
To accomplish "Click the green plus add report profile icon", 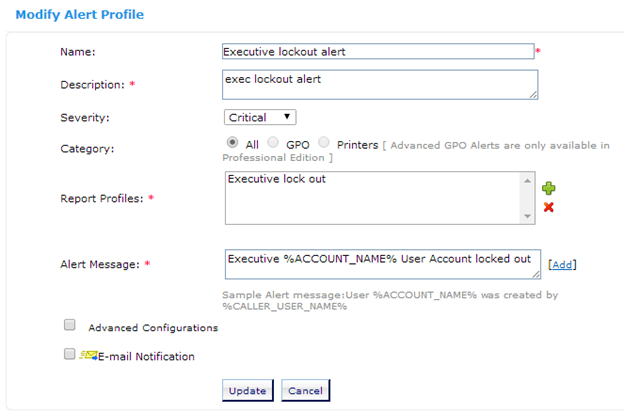I will [x=548, y=188].
